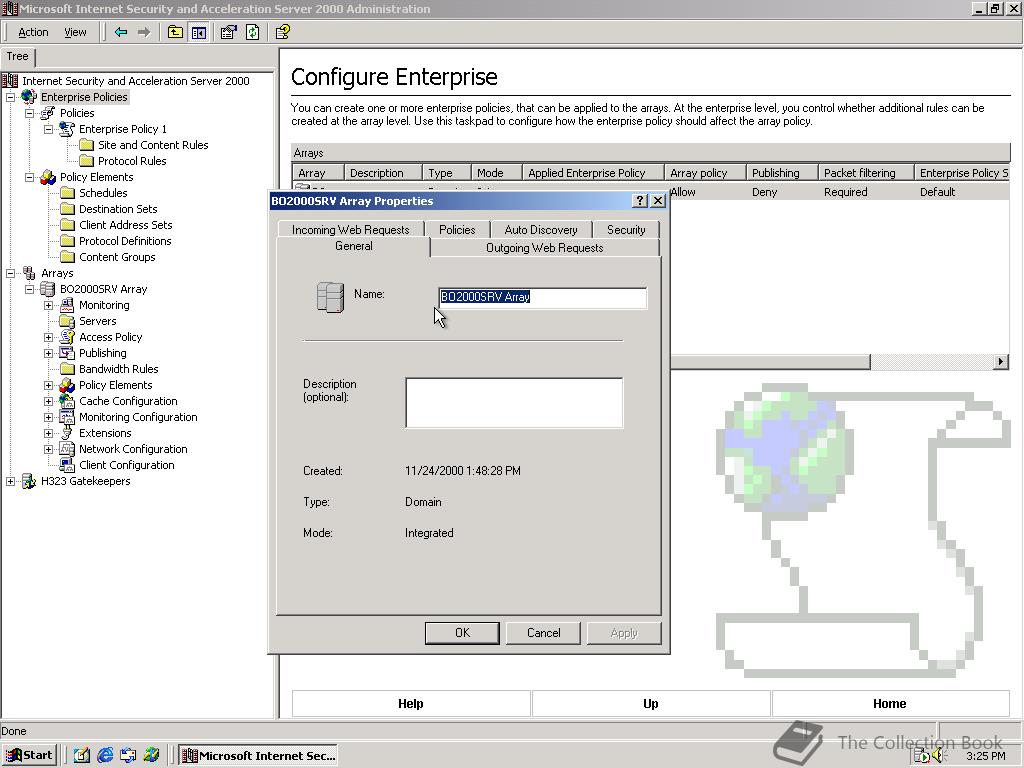Click the Refresh toolbar icon
Screen dimensions: 1024x768
[252, 32]
